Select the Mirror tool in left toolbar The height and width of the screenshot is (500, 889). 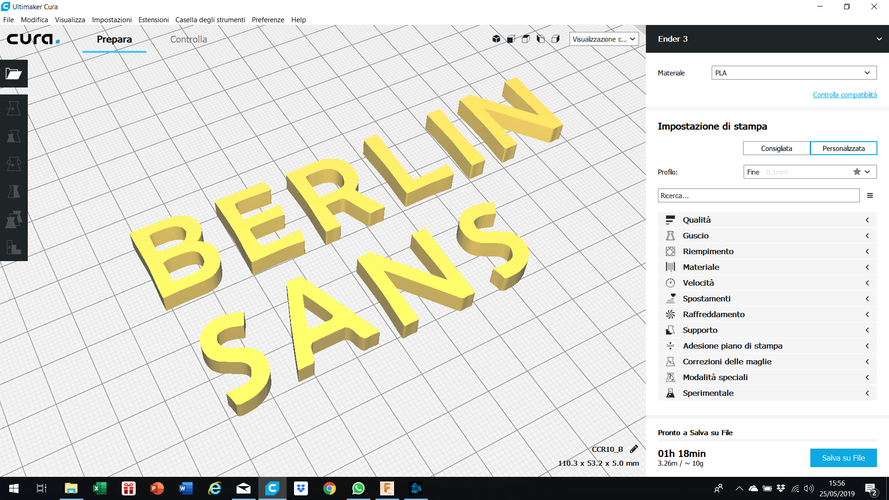(x=14, y=192)
